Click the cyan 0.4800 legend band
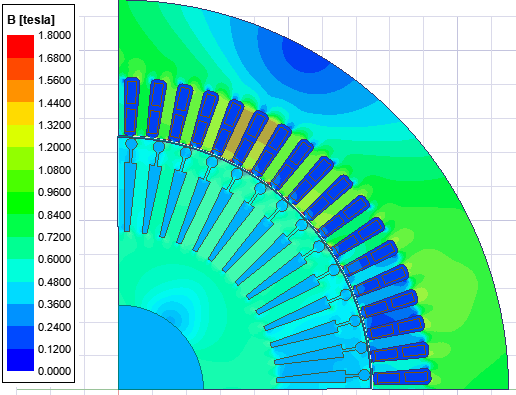The width and height of the screenshot is (516, 395). coord(20,270)
